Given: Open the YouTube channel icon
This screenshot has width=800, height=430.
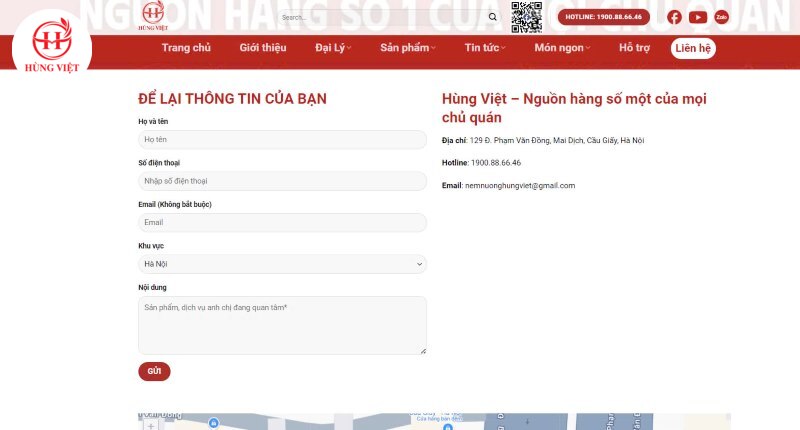Looking at the screenshot, I should pyautogui.click(x=698, y=17).
